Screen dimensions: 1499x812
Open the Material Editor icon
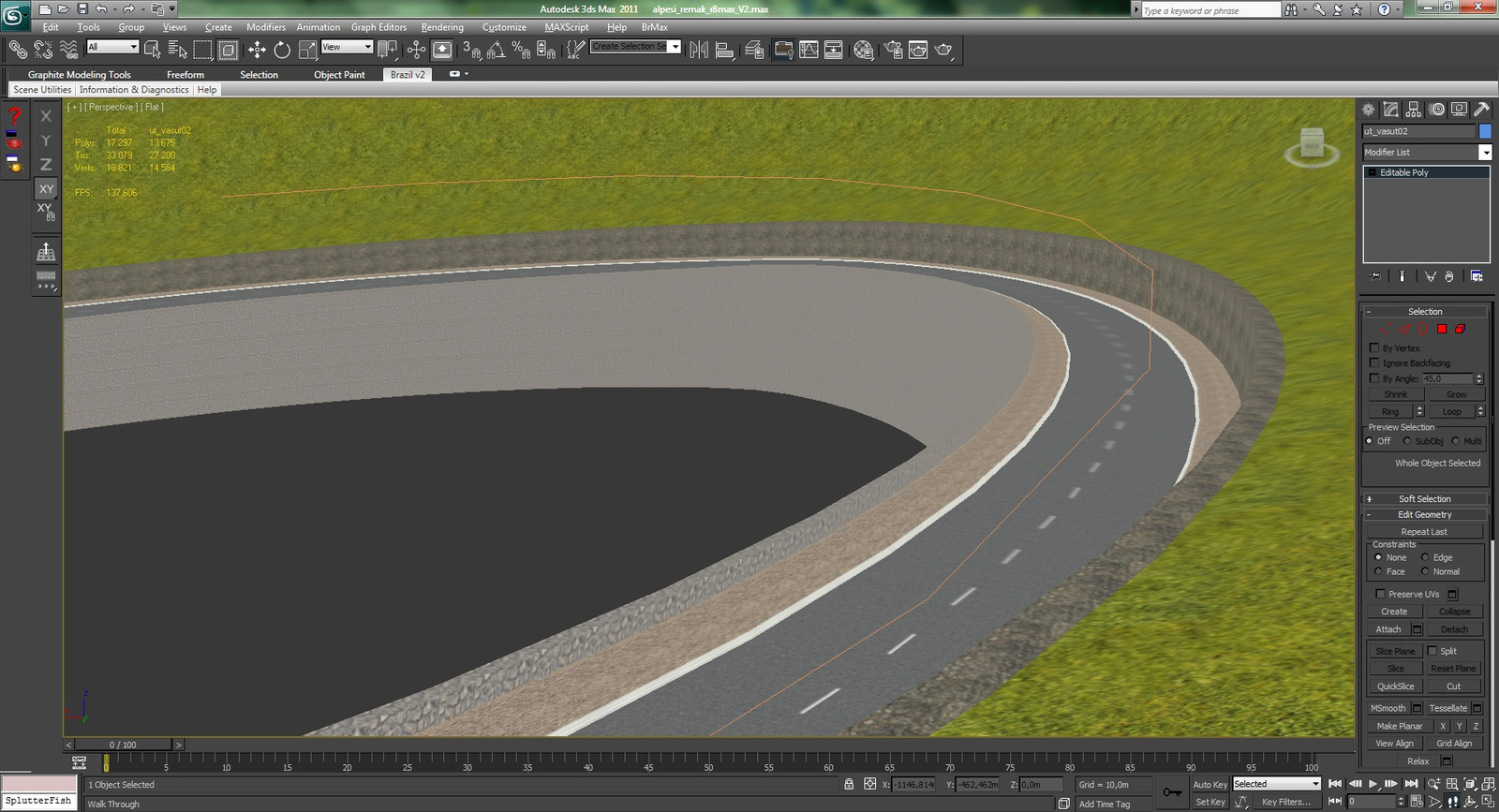[x=863, y=49]
